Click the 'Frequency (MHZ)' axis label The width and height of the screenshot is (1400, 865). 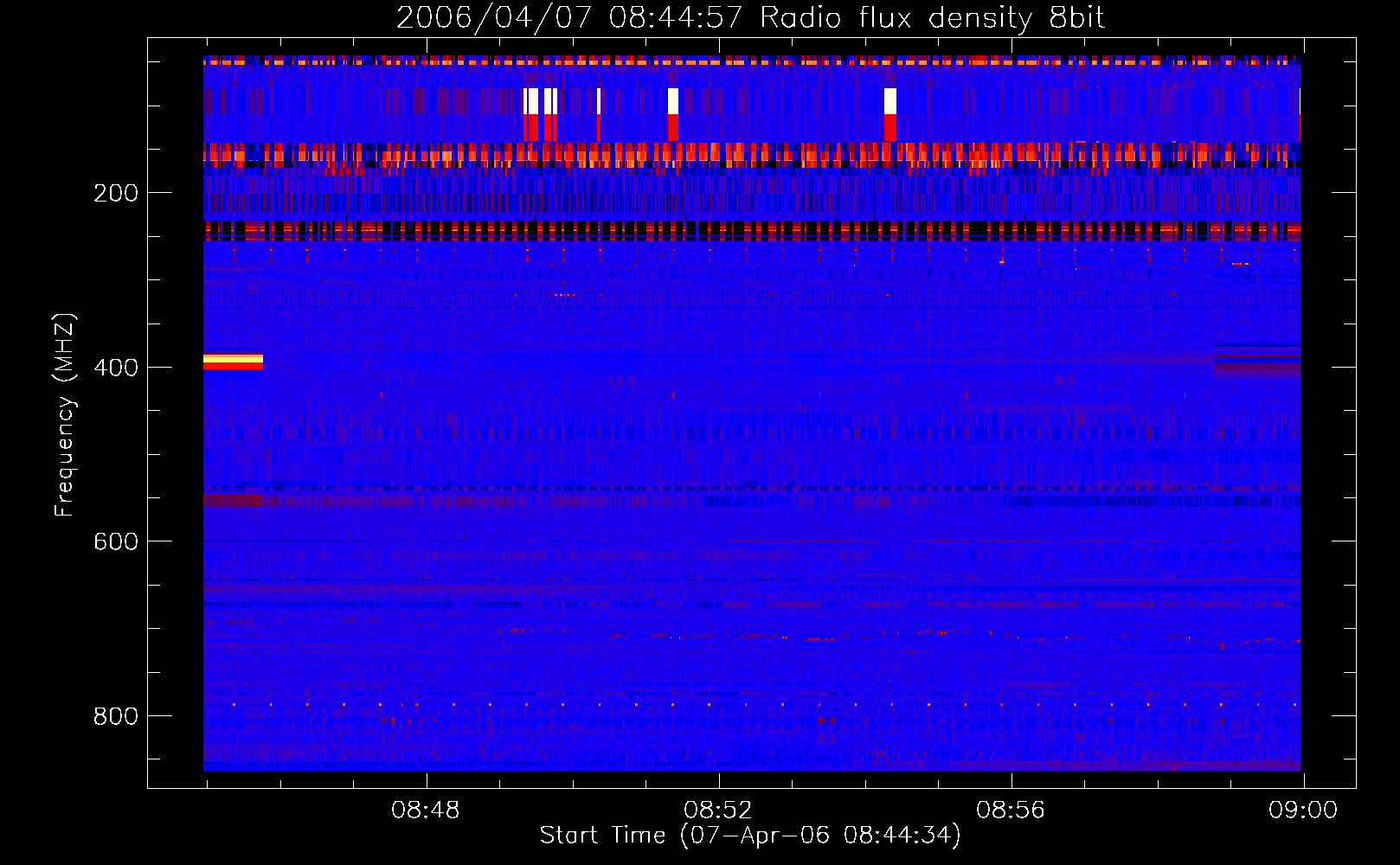coord(65,415)
